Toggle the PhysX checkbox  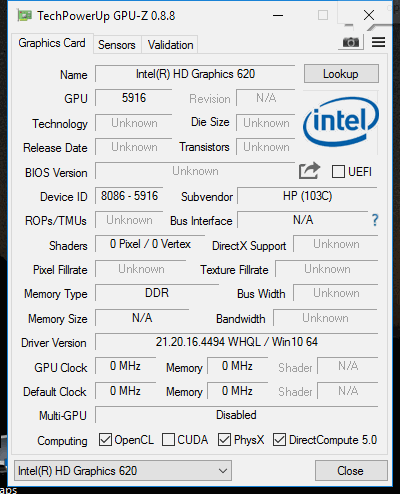pos(224,440)
